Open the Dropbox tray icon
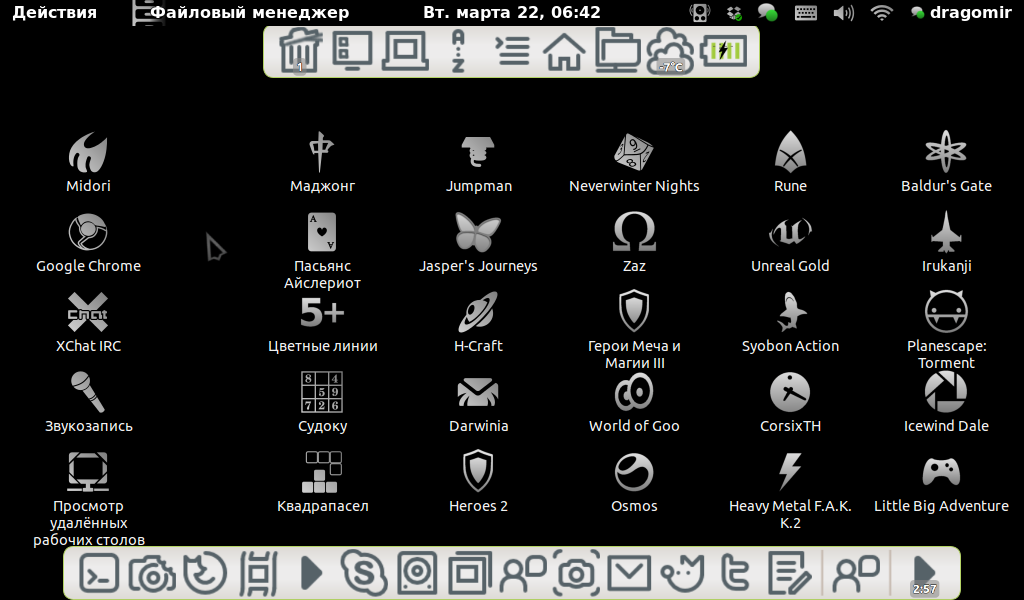 click(734, 12)
